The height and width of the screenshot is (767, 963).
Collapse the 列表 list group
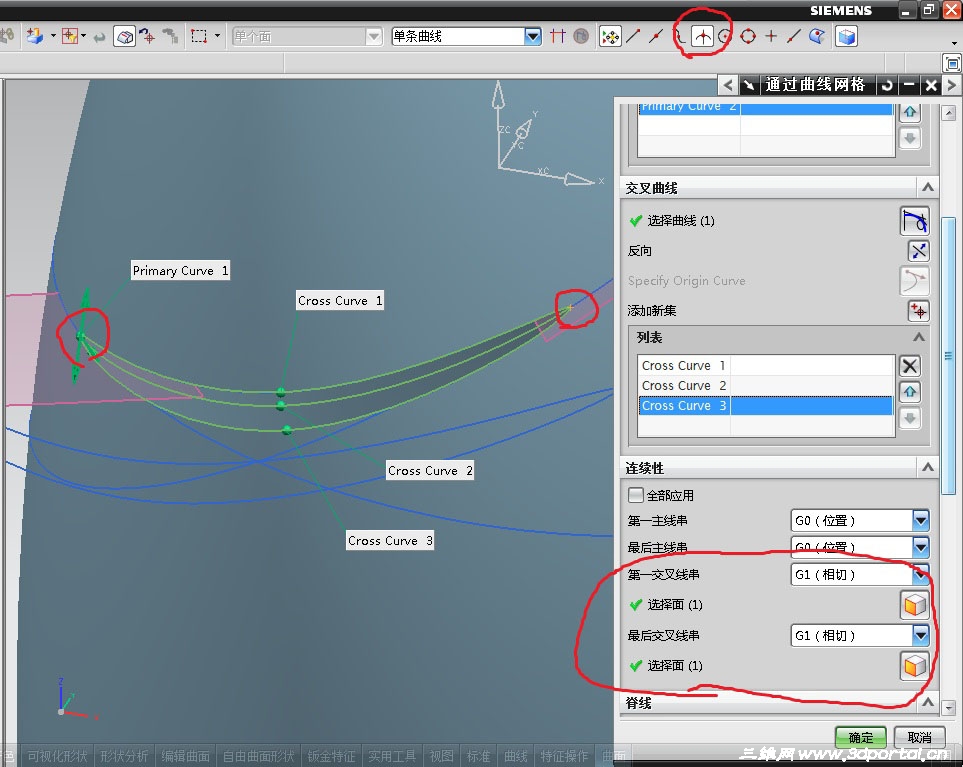pos(919,337)
